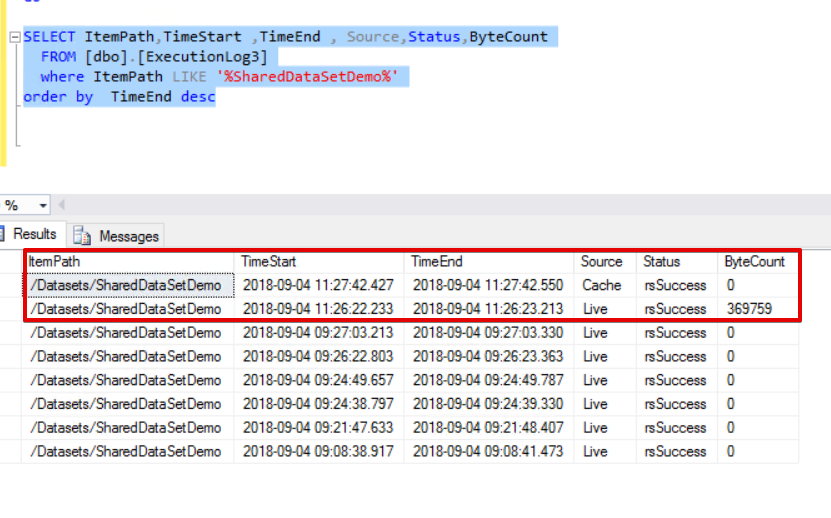
Task: Select rsSuccess status in the Cache row
Action: pos(677,285)
